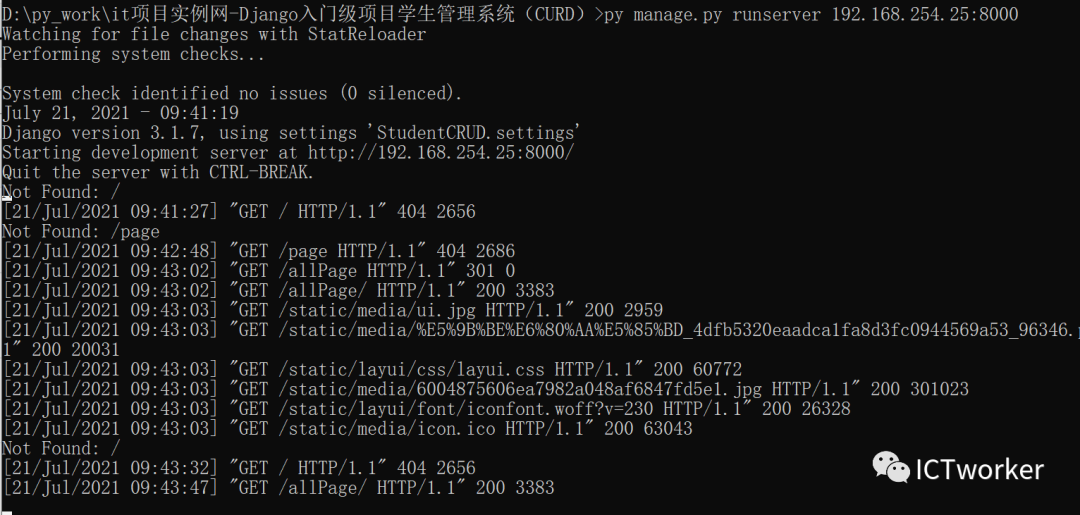Screen dimensions: 1080x515
Task: Click the 'Watching for file changes with StatReloader' line
Action: click(x=214, y=34)
